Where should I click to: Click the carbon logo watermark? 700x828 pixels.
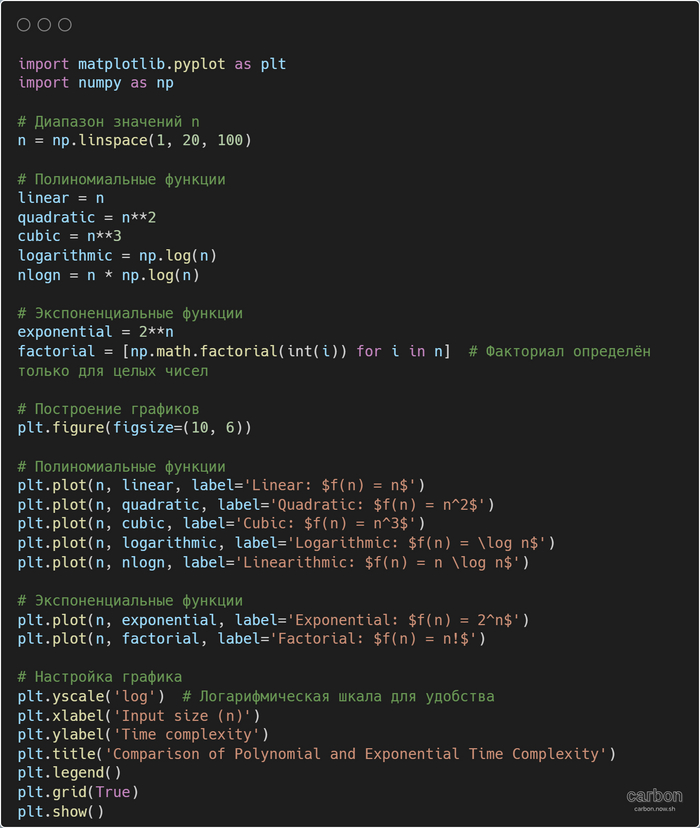point(654,796)
